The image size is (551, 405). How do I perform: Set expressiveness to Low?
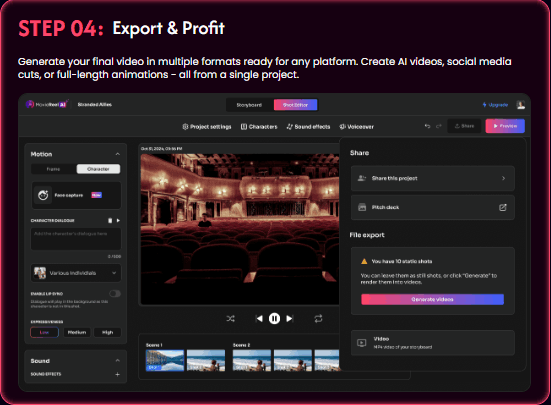coord(44,332)
